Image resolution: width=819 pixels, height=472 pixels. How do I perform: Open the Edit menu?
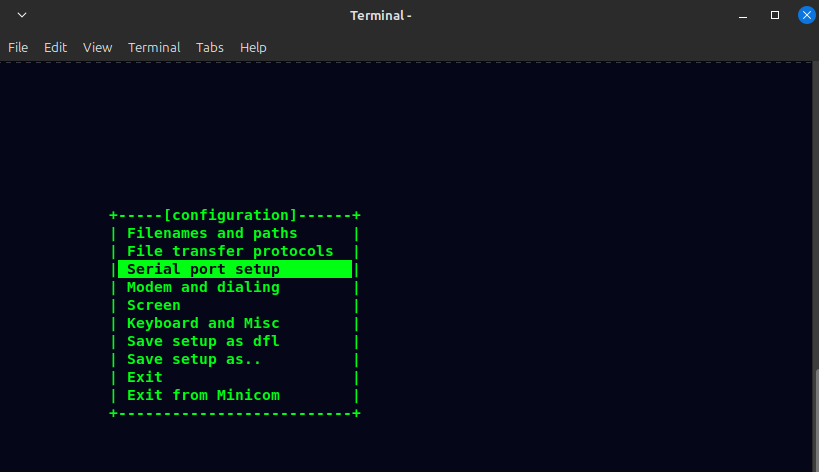click(x=55, y=47)
